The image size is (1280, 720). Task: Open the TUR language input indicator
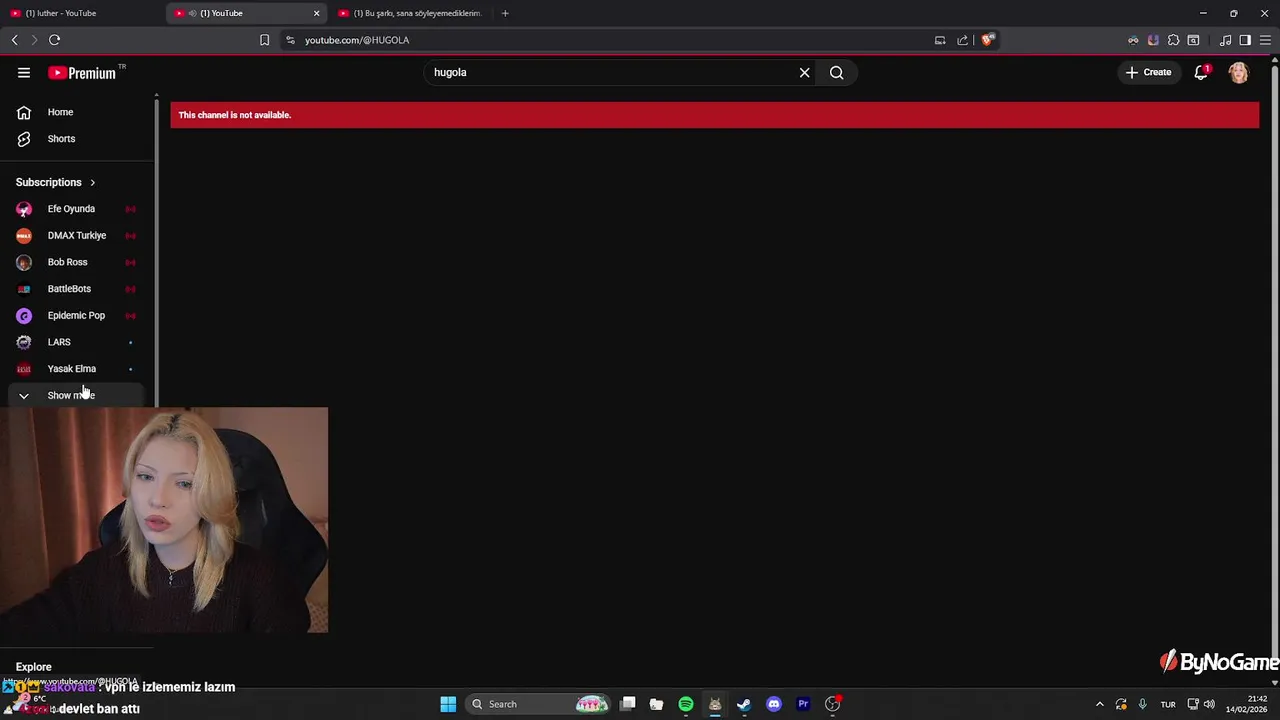click(x=1168, y=704)
